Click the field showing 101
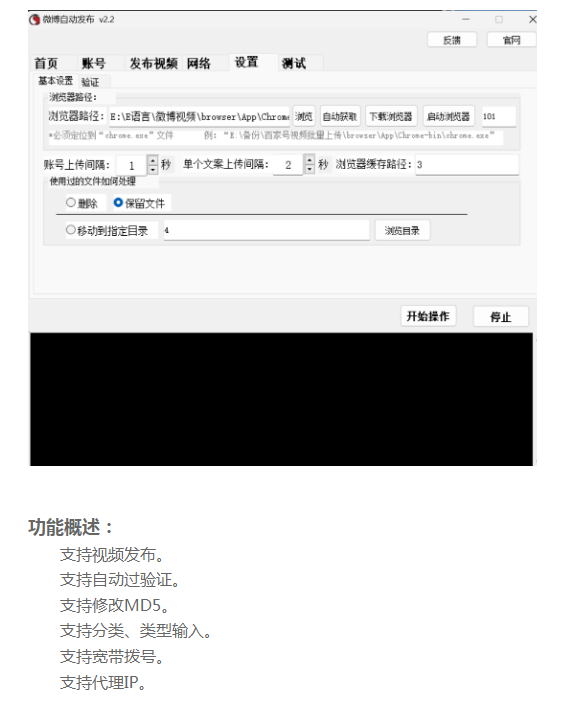The width and height of the screenshot is (566, 723). click(499, 117)
